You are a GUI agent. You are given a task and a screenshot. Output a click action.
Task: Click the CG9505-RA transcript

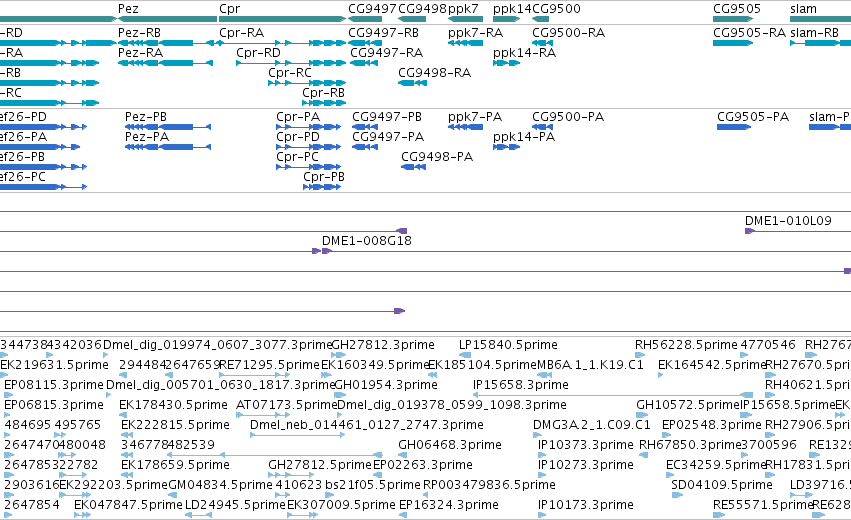[x=733, y=43]
